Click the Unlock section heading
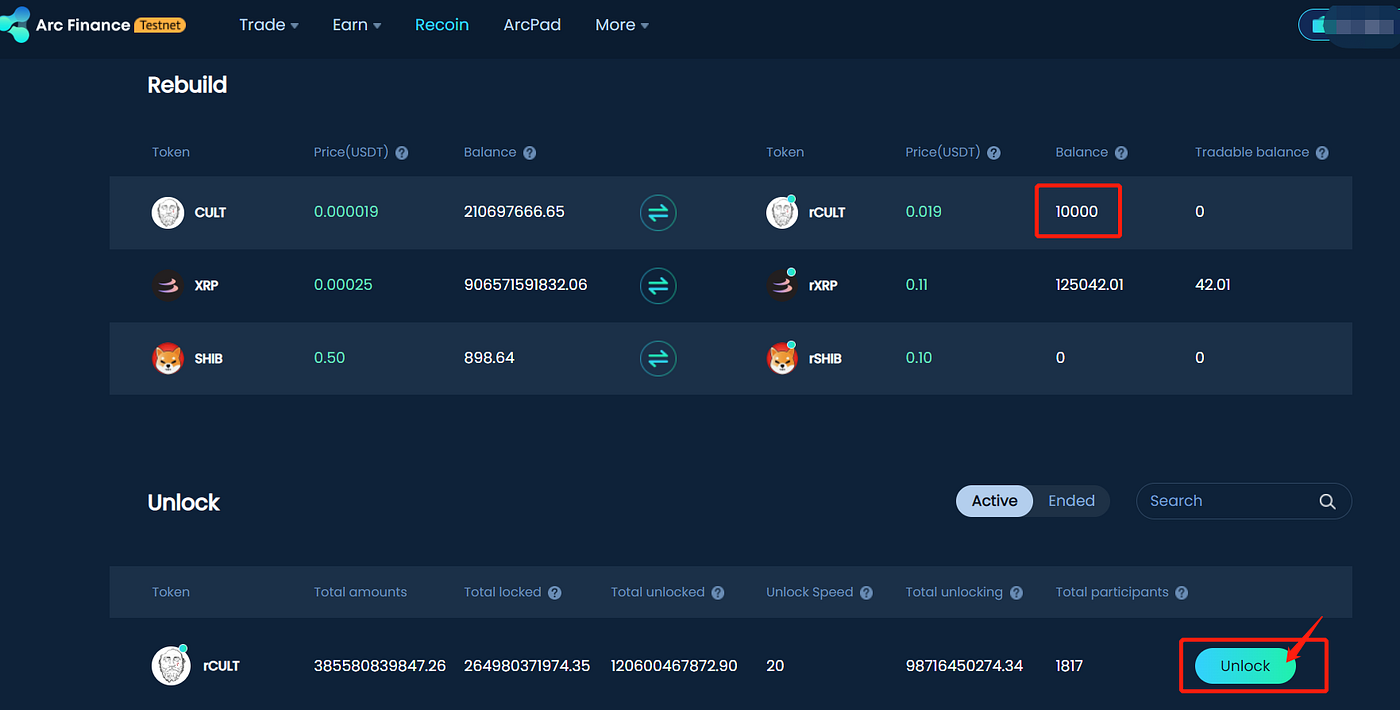This screenshot has width=1400, height=710. (x=183, y=502)
